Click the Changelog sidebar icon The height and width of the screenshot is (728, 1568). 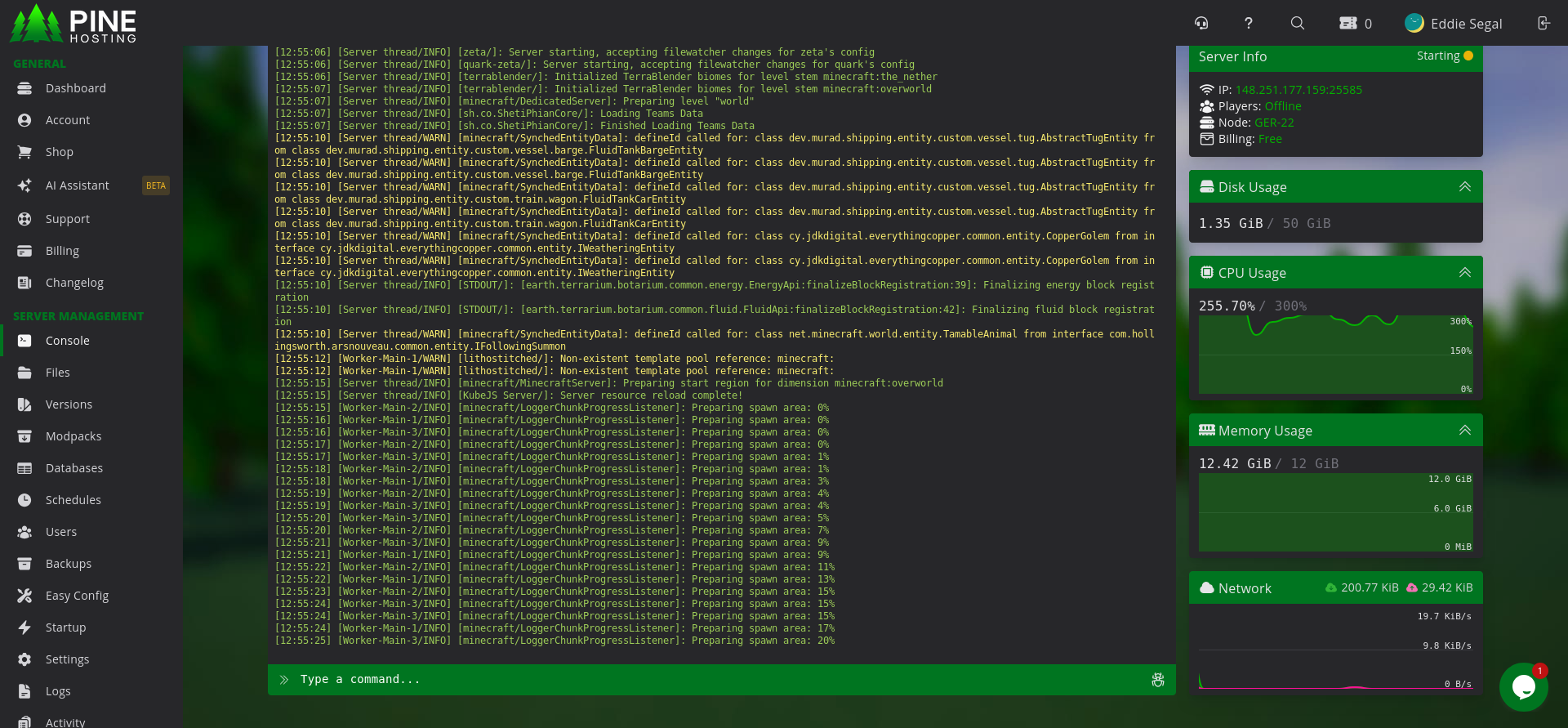24,283
